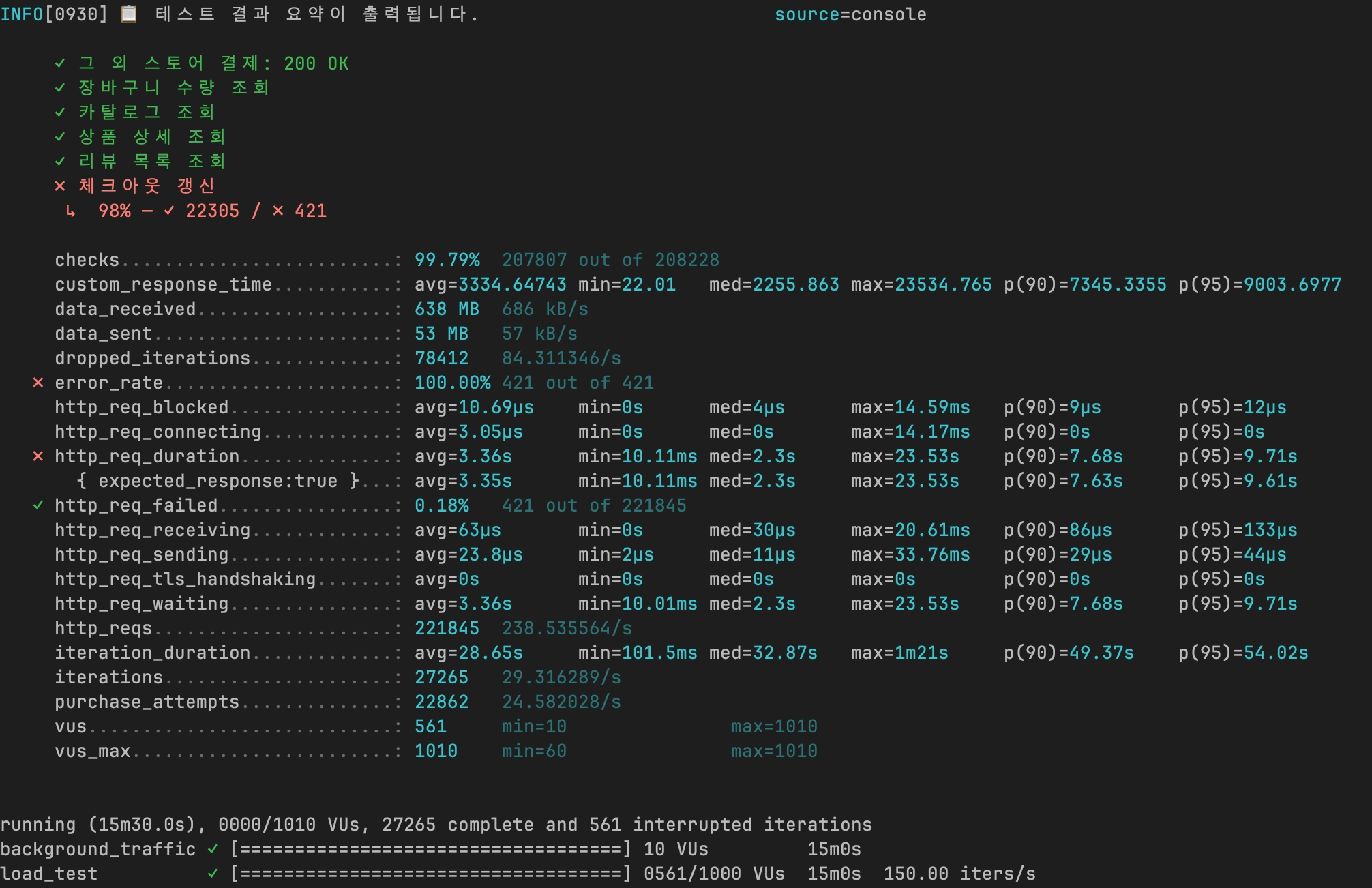The height and width of the screenshot is (888, 1372).
Task: Click the red X before 체크아웃 갱신
Action: (60, 186)
